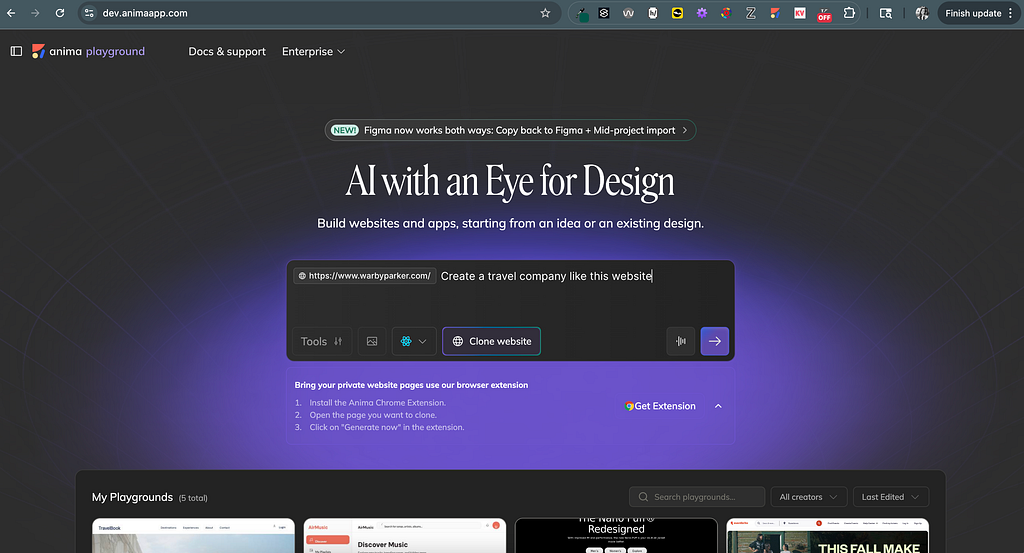Start voice input with the waveform icon
1024x553 pixels.
(680, 341)
